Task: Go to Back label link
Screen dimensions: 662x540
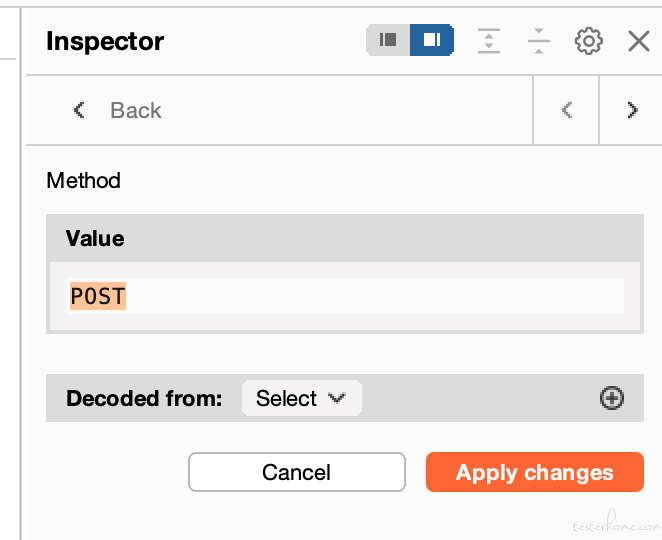Action: (136, 111)
